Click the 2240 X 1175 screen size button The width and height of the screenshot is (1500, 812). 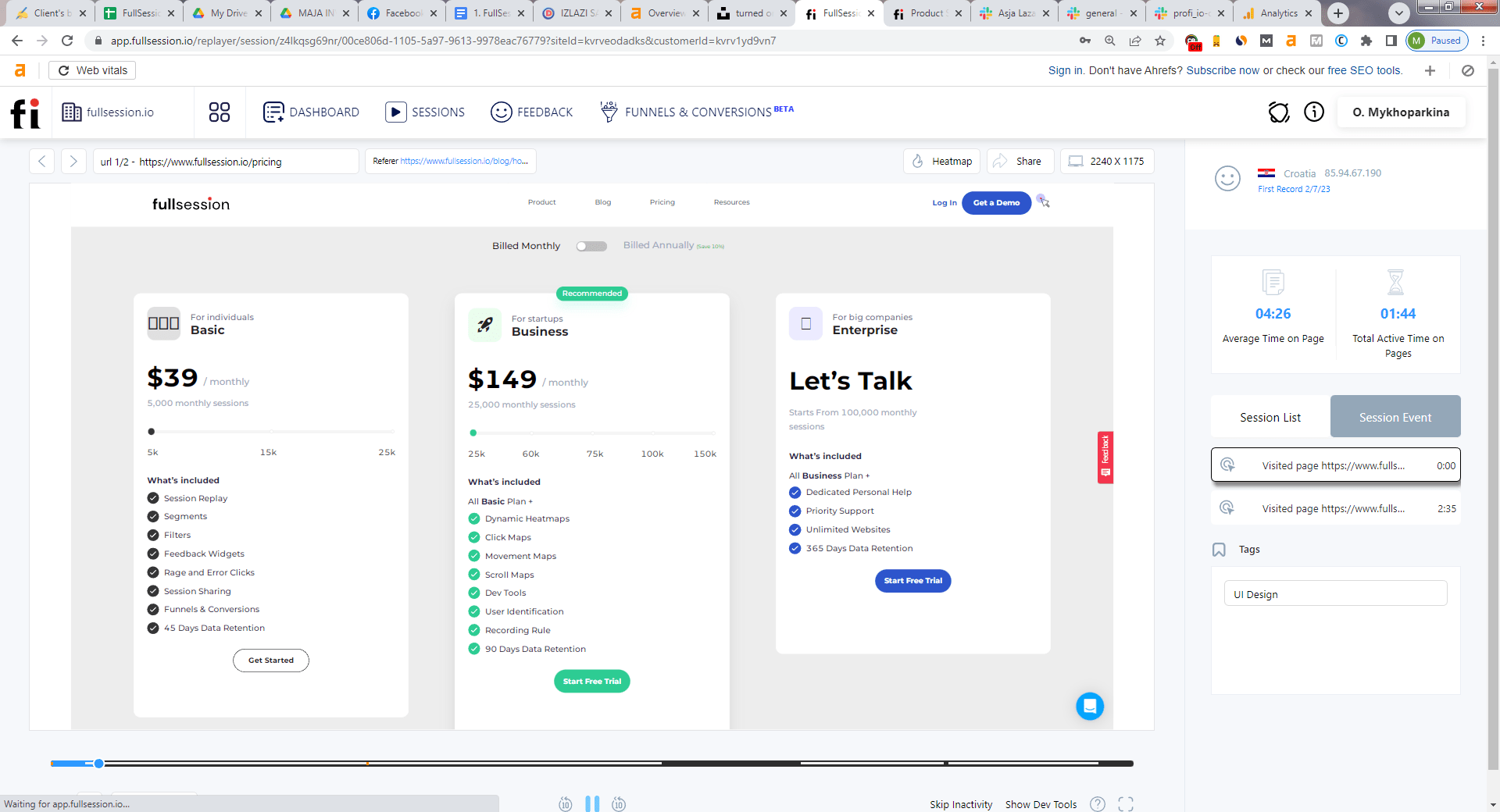[1107, 162]
